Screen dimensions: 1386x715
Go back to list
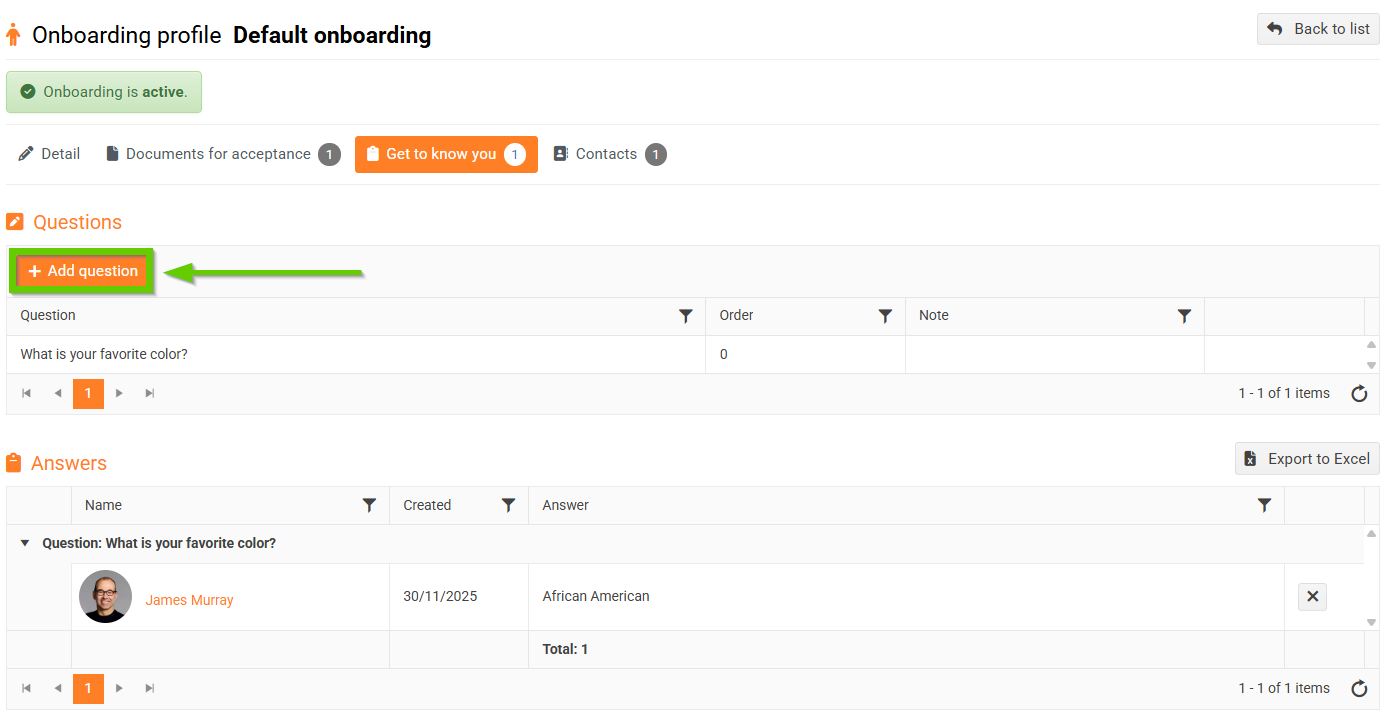(x=1318, y=29)
